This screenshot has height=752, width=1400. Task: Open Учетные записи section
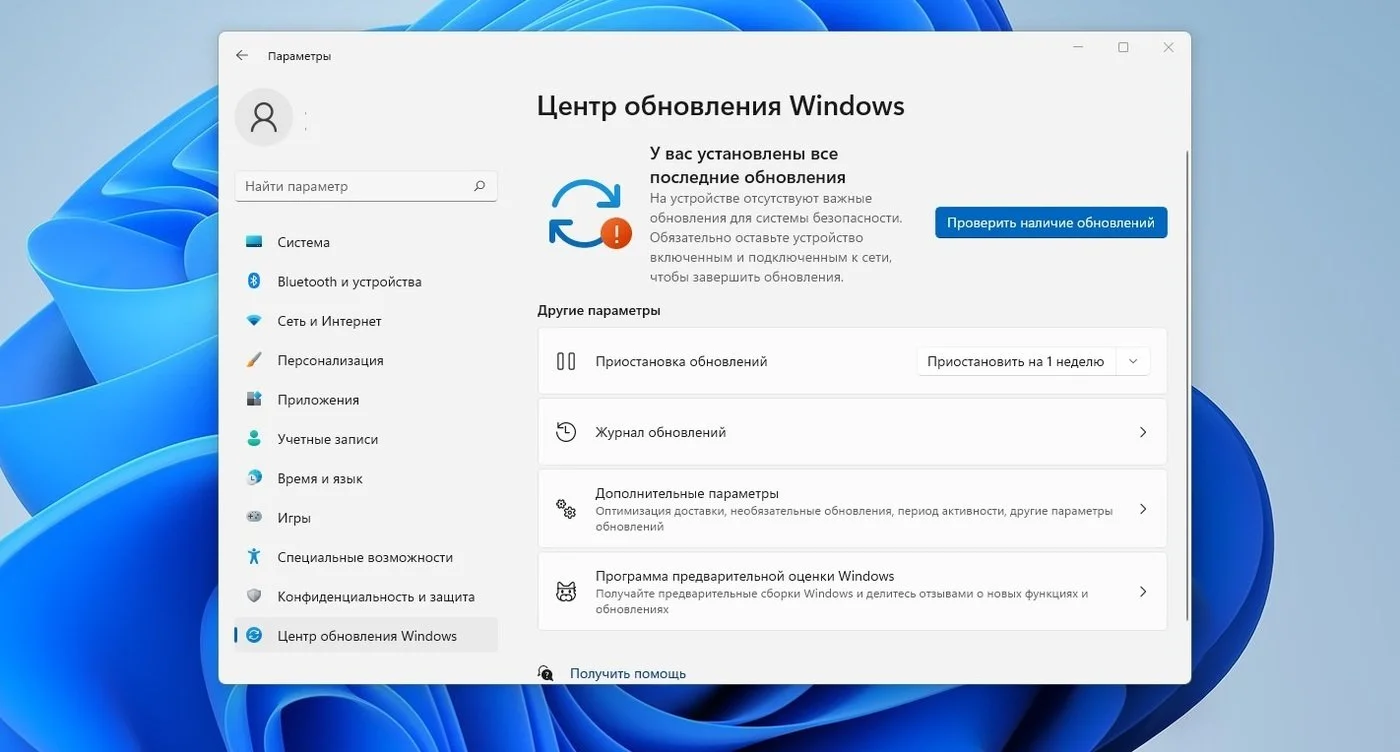pyautogui.click(x=366, y=439)
